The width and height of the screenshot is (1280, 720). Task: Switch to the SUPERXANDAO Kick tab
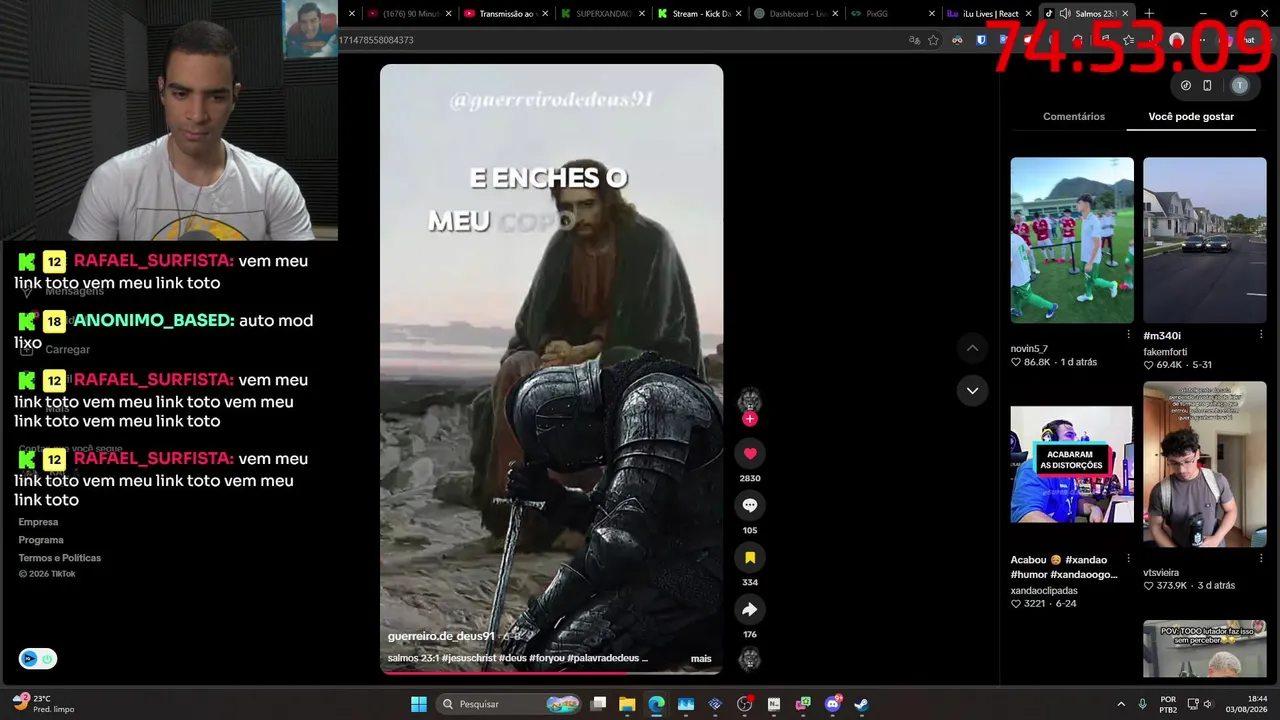point(601,13)
